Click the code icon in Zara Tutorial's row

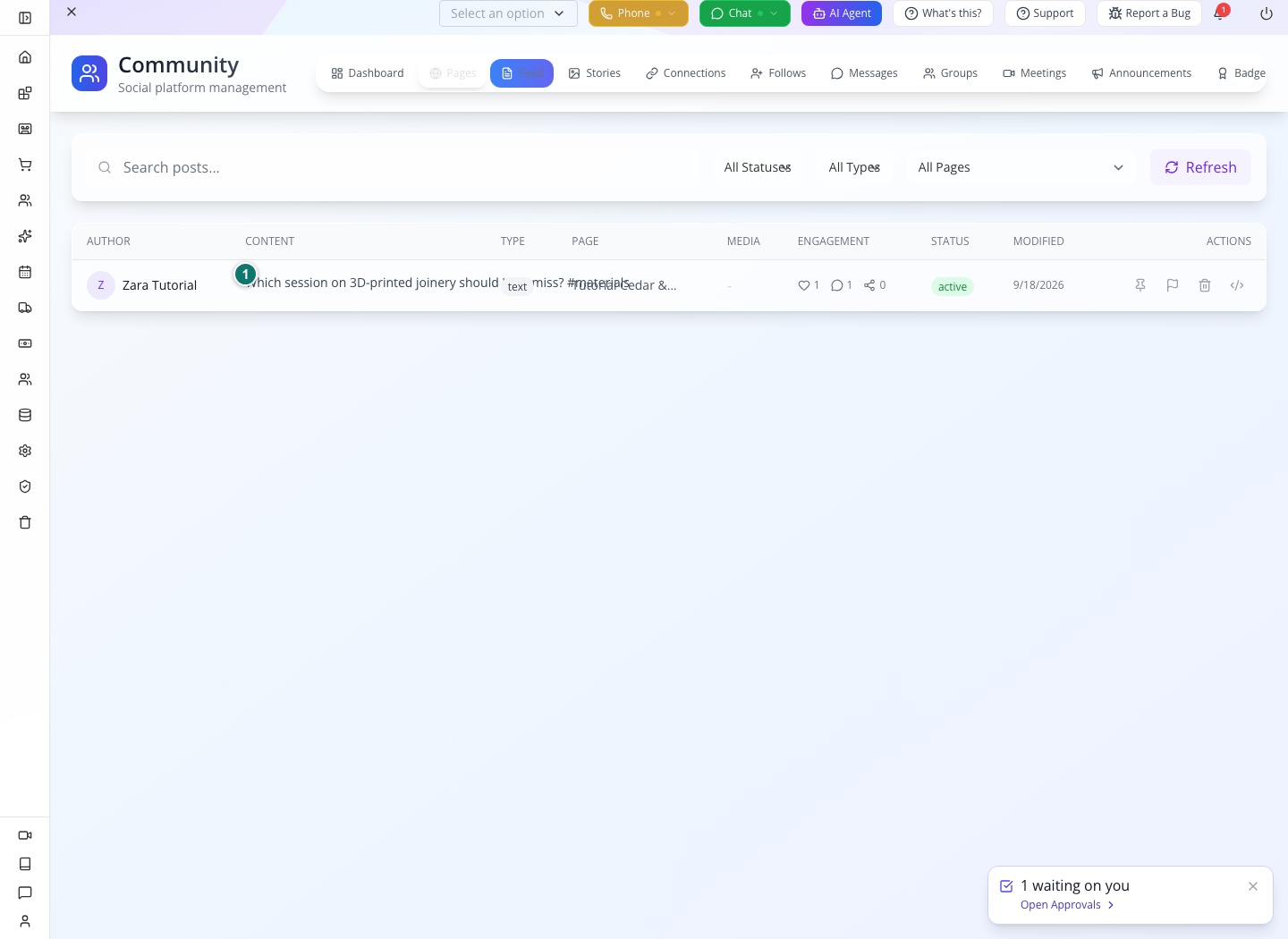click(1237, 285)
